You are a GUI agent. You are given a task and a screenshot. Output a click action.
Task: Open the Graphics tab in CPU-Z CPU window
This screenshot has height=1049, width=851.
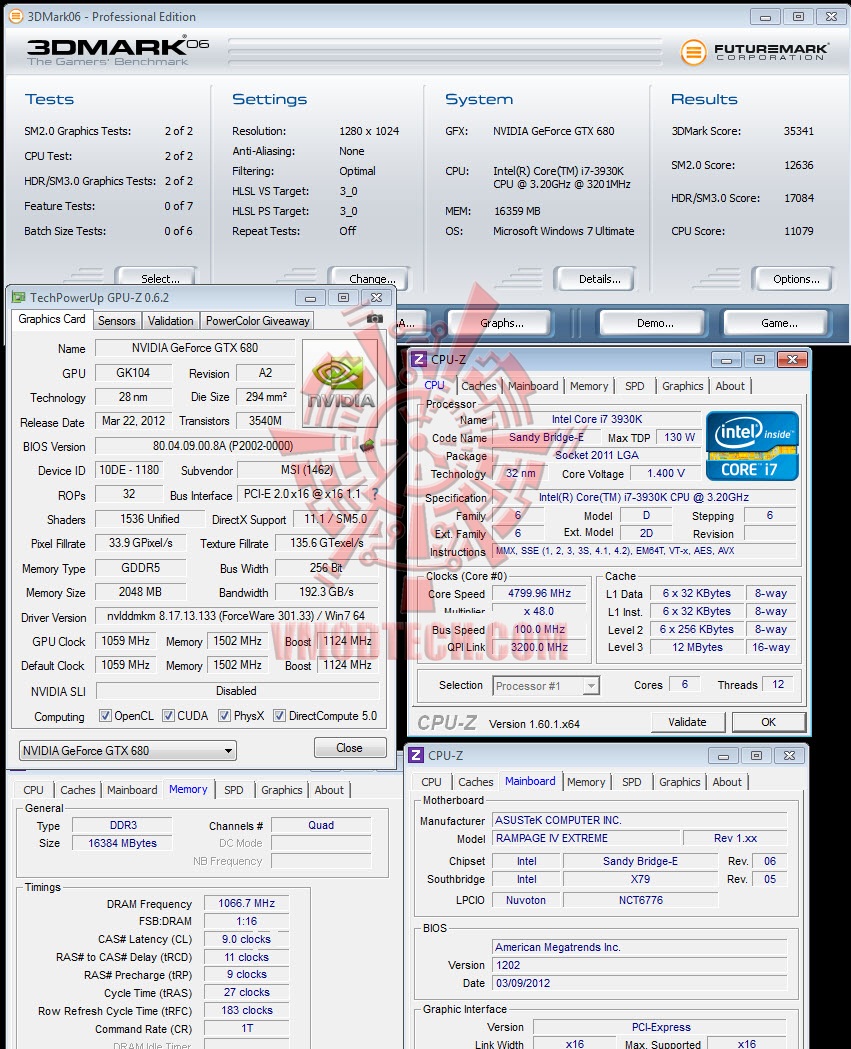pyautogui.click(x=682, y=386)
